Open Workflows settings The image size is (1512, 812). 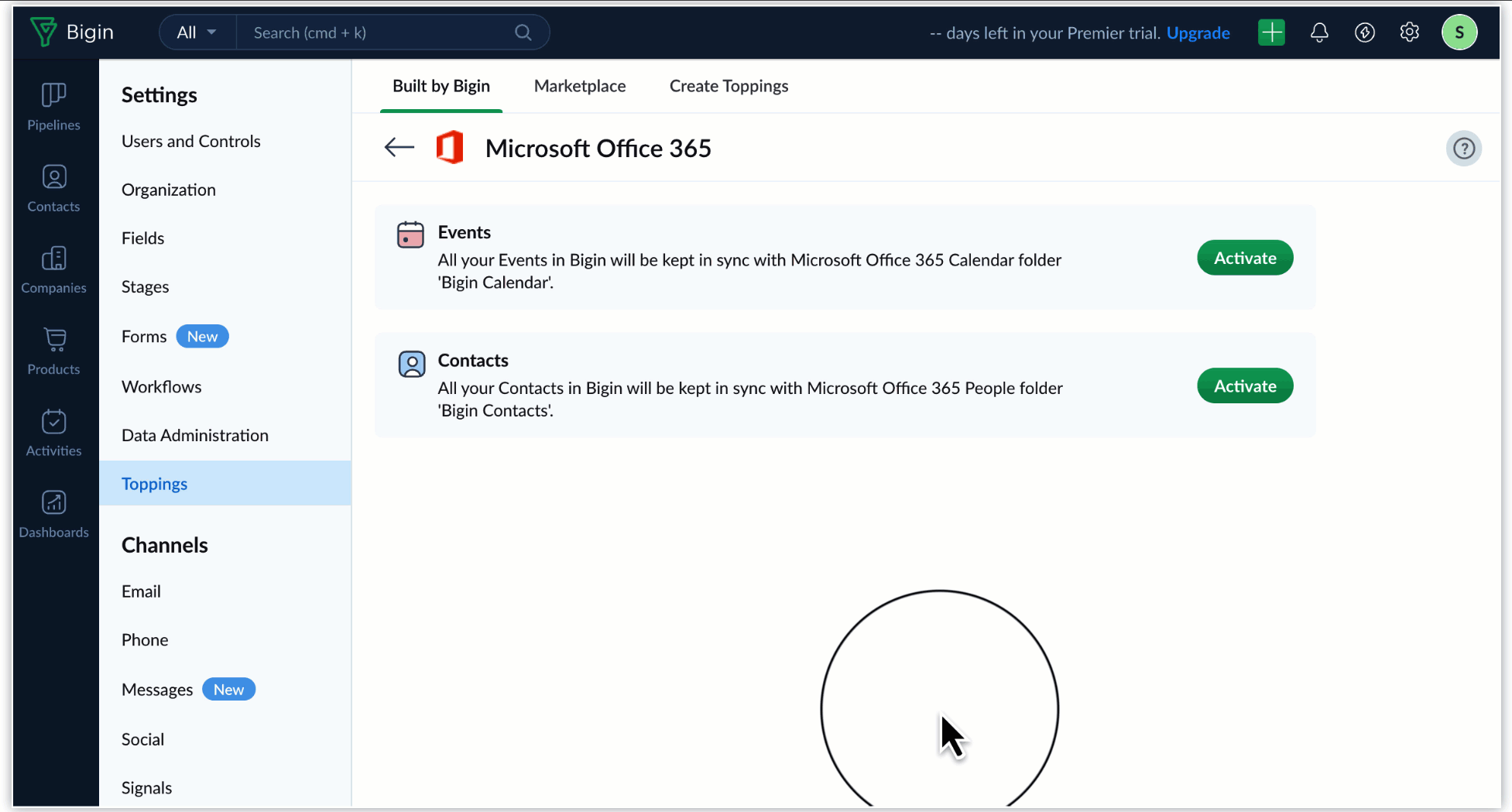(x=161, y=386)
